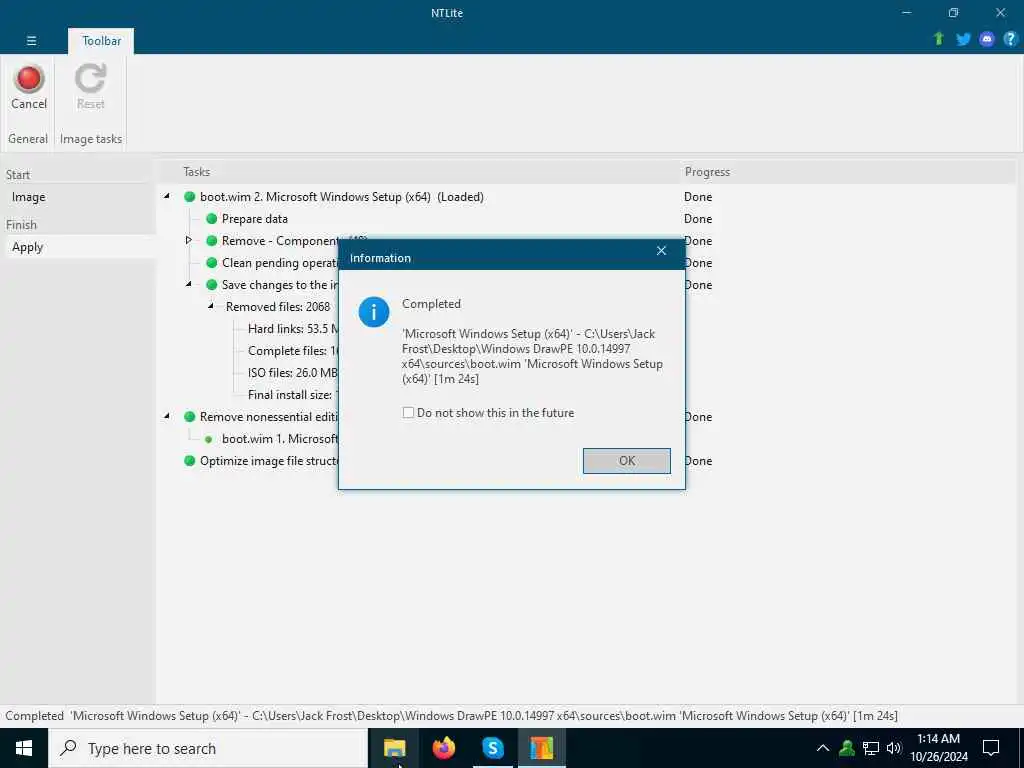The image size is (1024, 768).
Task: Open Skype from the taskbar
Action: (x=492, y=748)
